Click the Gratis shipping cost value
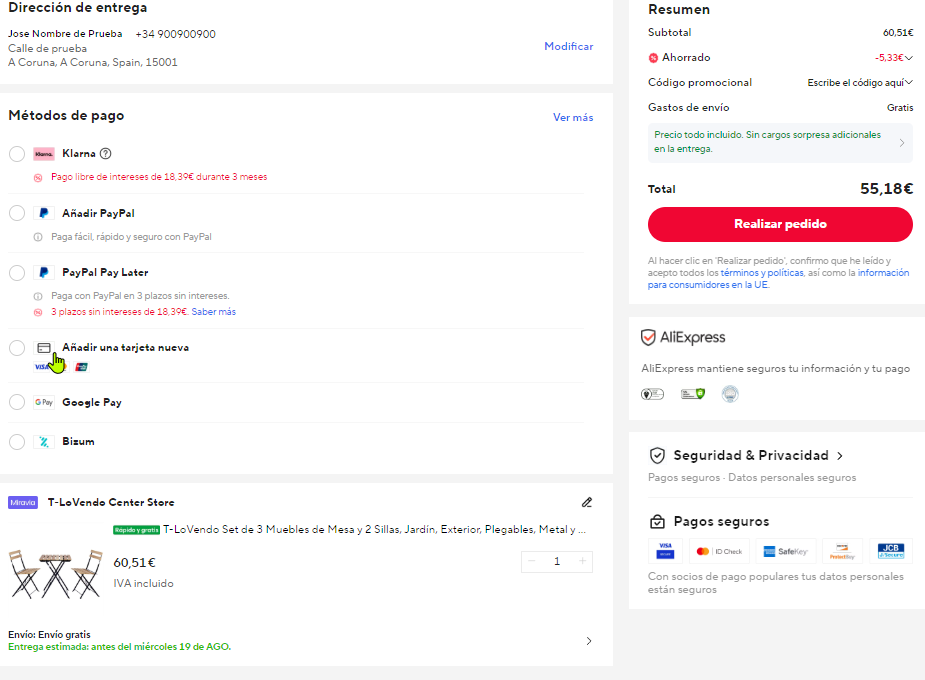This screenshot has height=680, width=925. click(x=900, y=108)
